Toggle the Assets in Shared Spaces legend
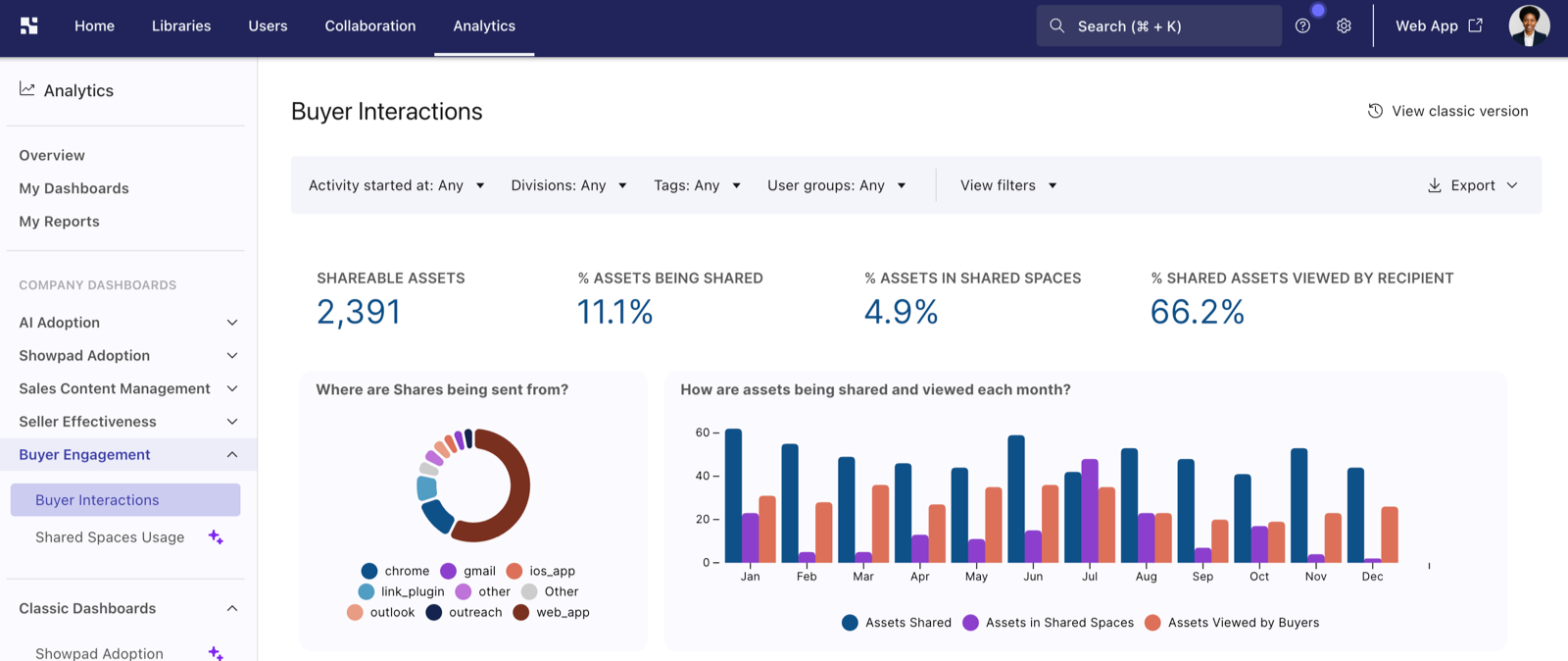 point(1048,623)
